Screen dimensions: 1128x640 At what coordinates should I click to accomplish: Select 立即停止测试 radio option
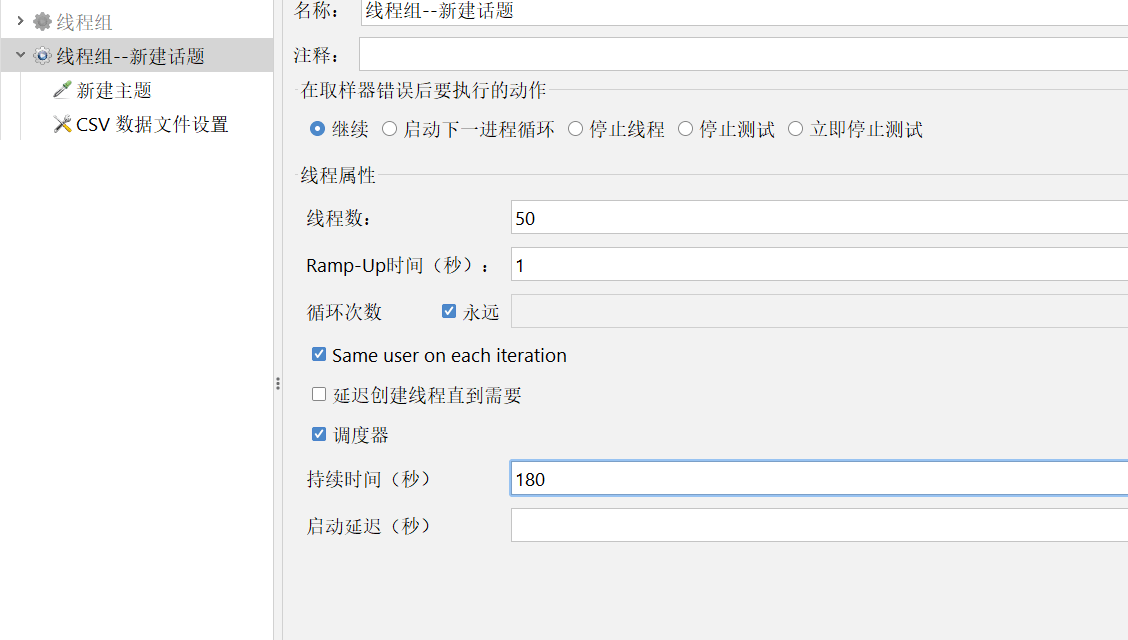point(795,128)
